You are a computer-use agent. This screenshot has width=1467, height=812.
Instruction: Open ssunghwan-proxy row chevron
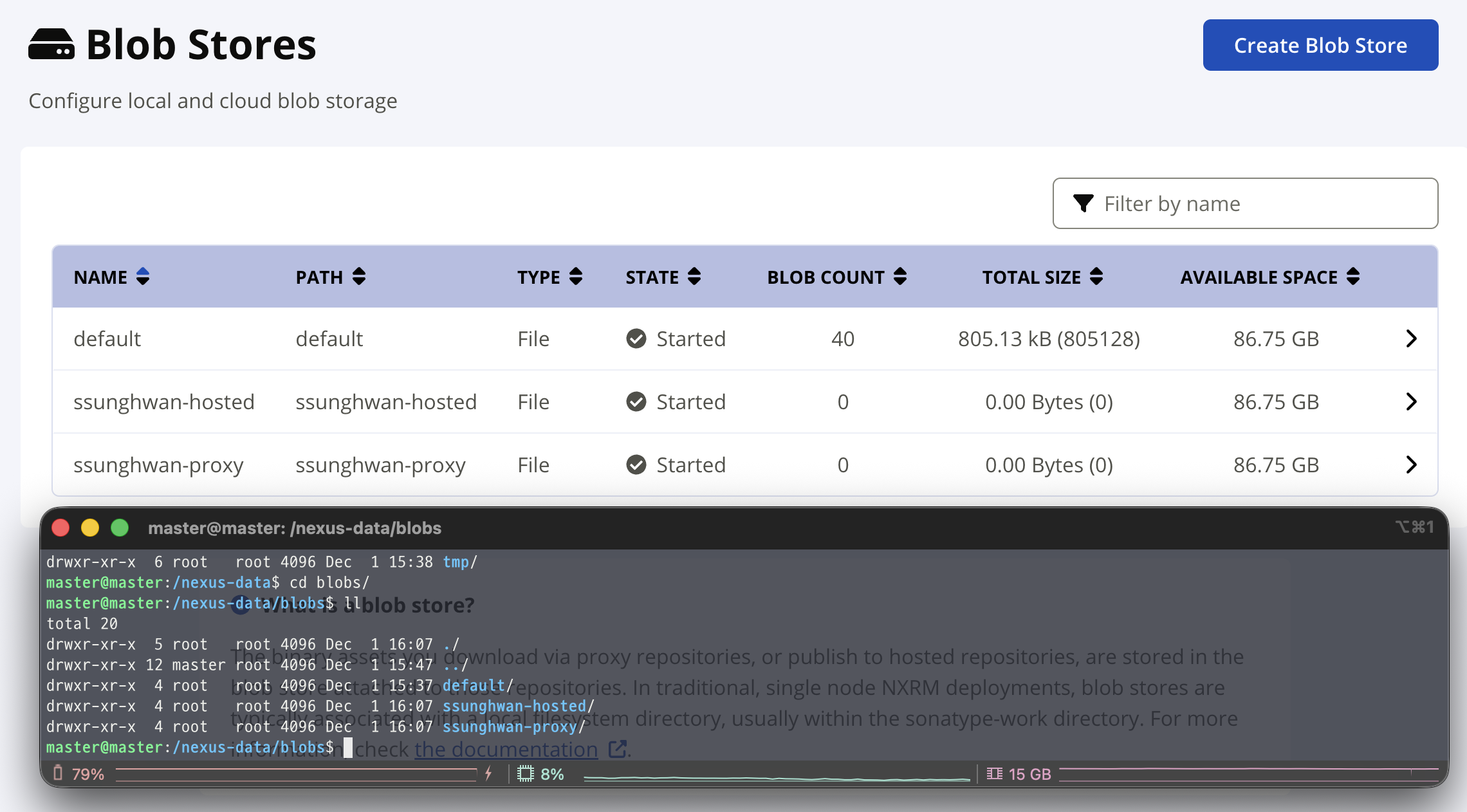click(x=1411, y=465)
